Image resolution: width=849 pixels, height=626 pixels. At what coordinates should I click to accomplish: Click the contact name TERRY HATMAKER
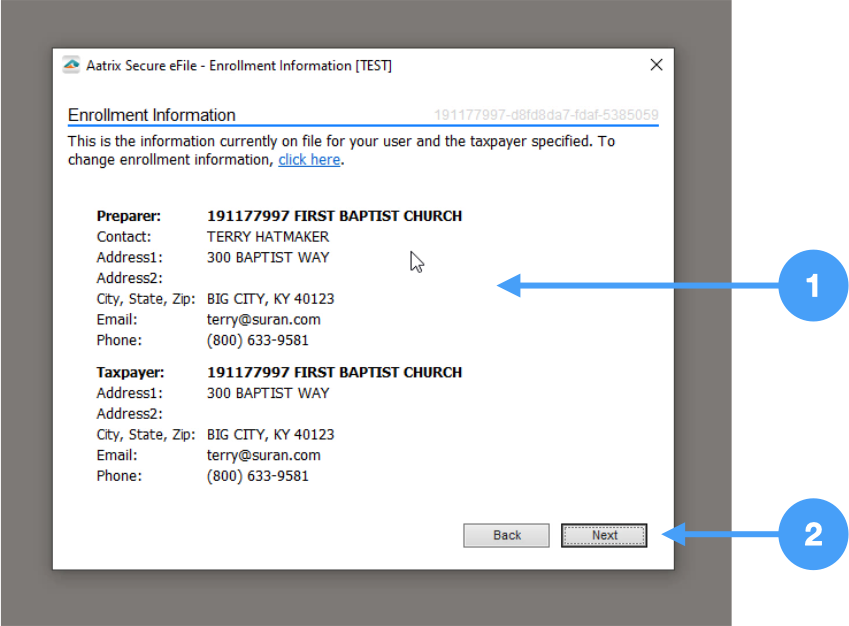(267, 237)
